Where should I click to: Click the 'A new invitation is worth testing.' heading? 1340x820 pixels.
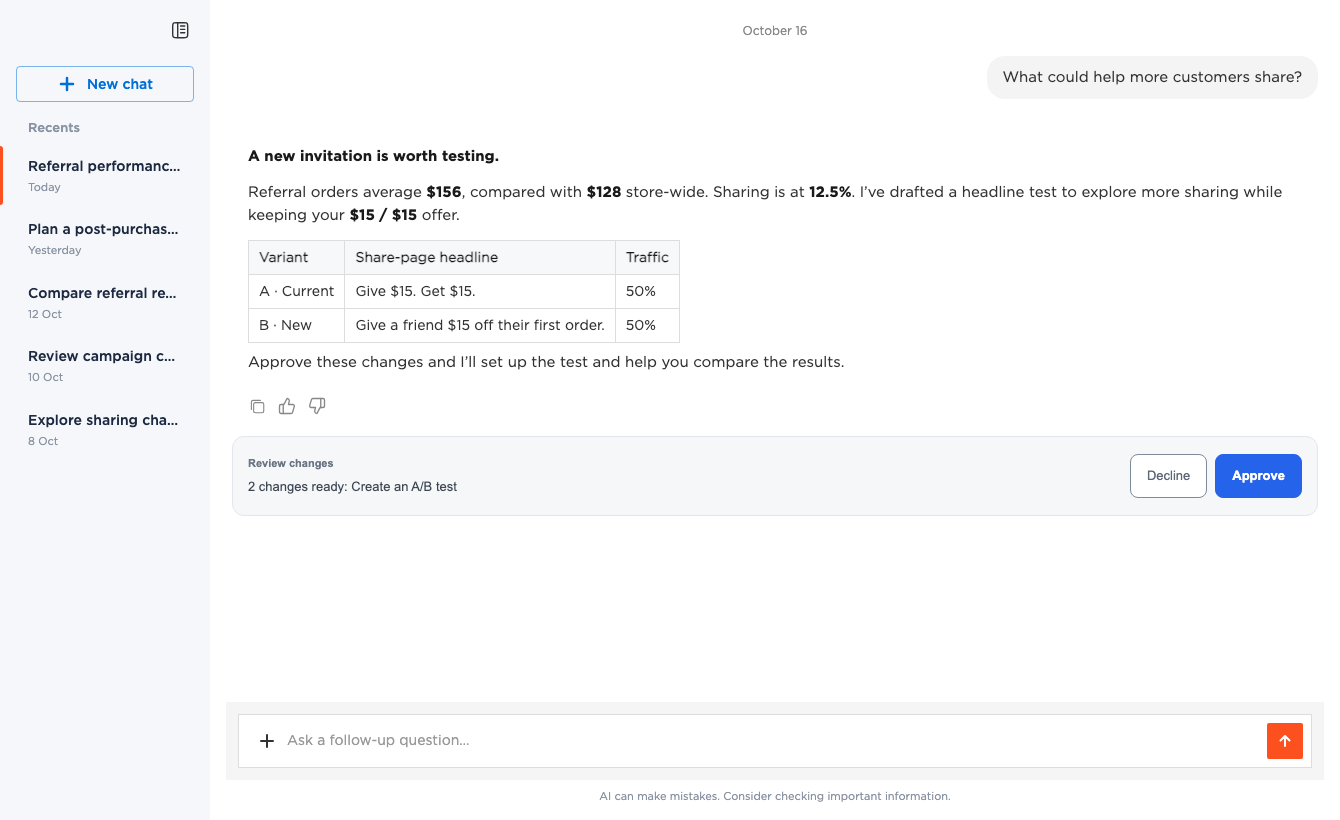pos(373,156)
